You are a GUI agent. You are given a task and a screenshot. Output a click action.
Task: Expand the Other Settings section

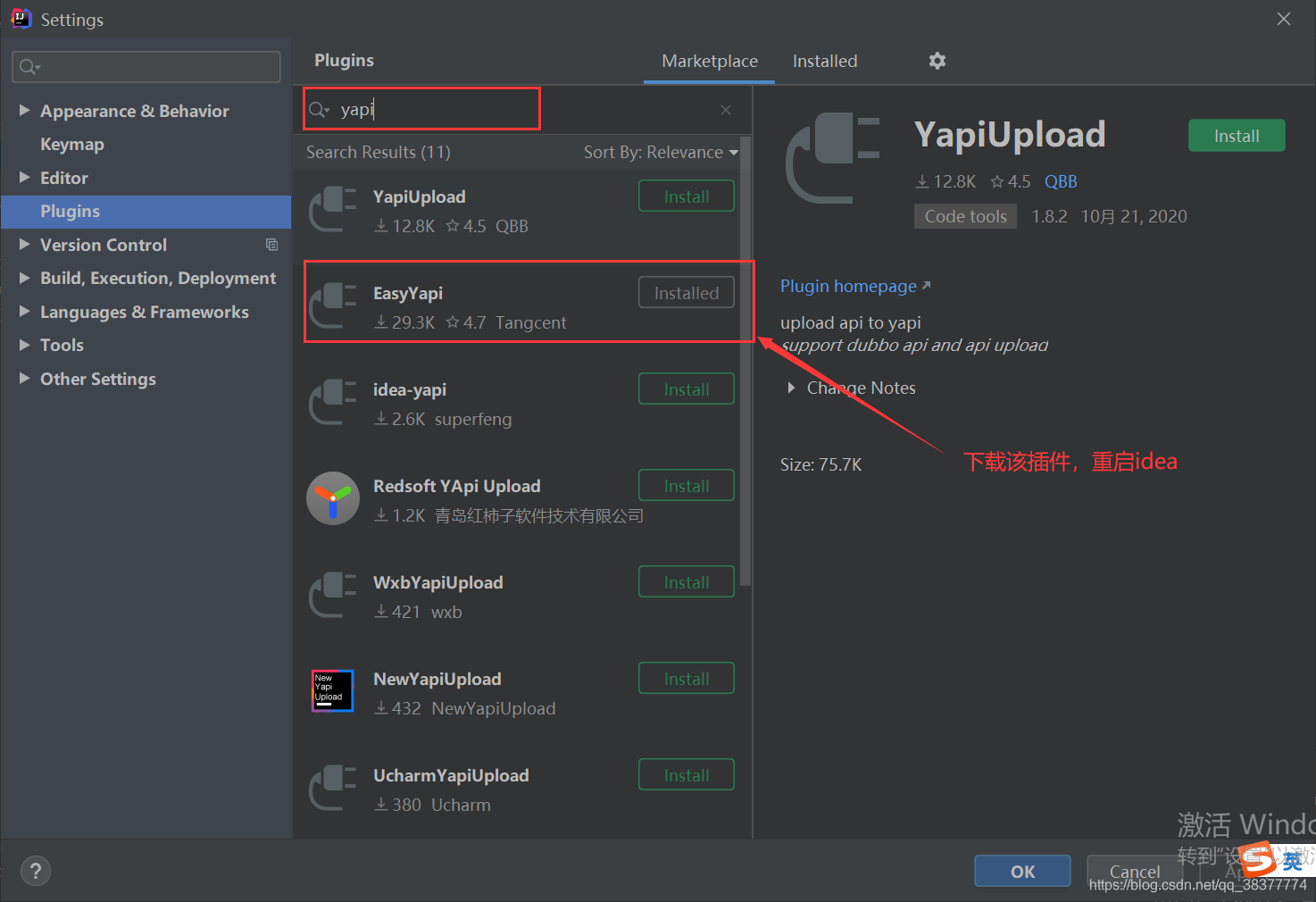[25, 379]
